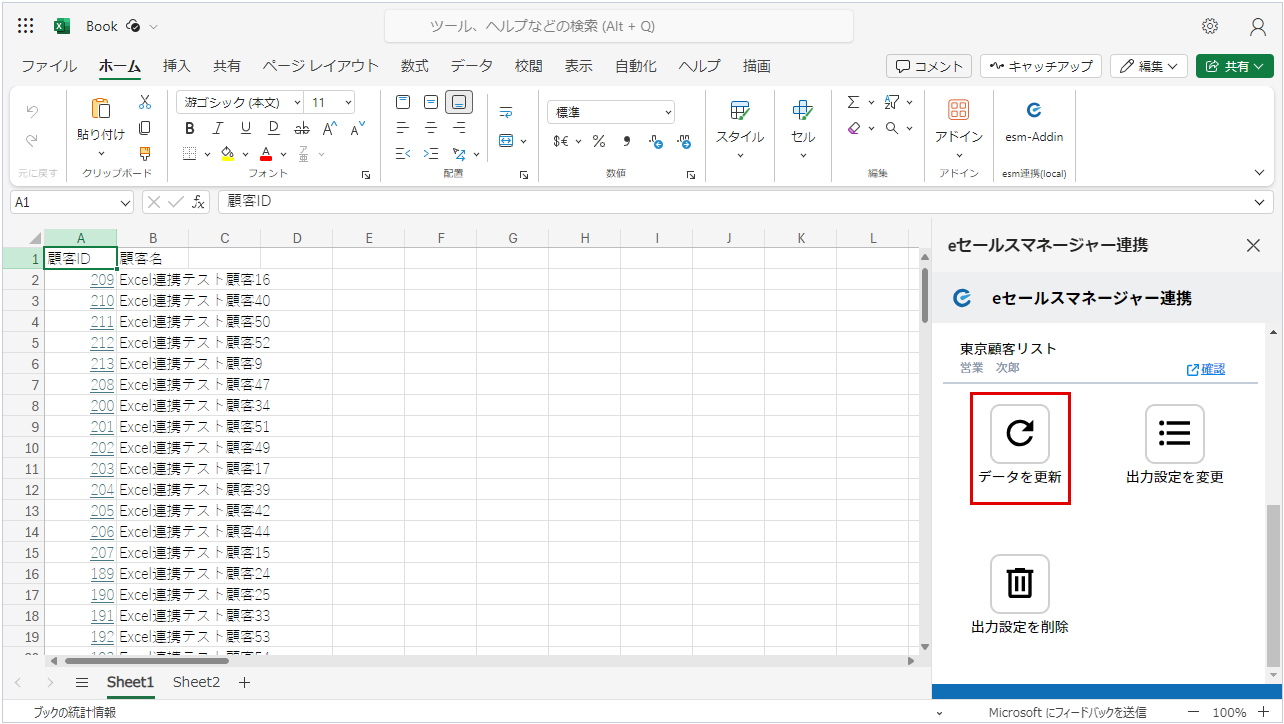Apply percent style format

599,141
